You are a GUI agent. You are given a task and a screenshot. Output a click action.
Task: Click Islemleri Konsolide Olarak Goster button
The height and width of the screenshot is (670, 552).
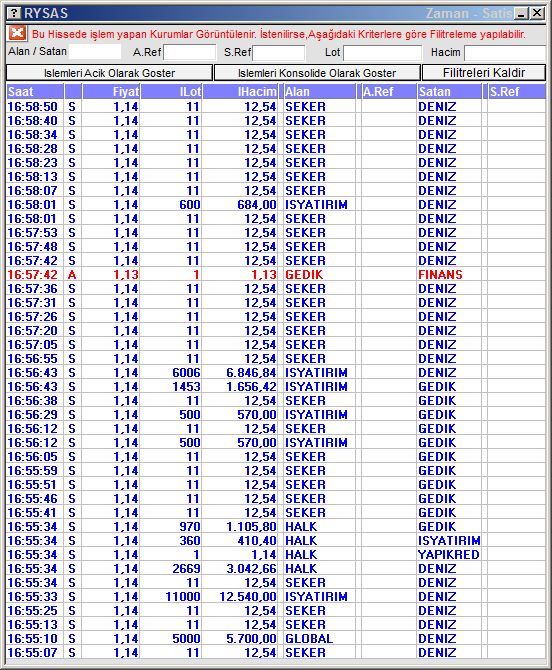pyautogui.click(x=317, y=73)
